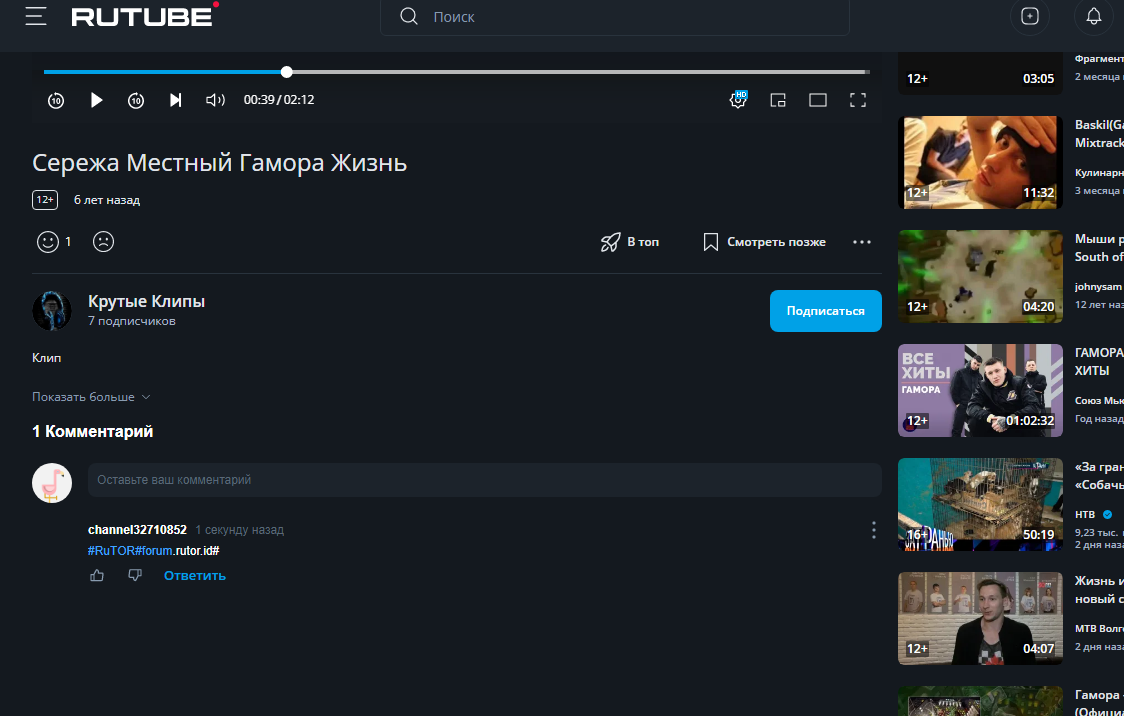Open НТВ channel name in sidebar

pyautogui.click(x=1085, y=515)
